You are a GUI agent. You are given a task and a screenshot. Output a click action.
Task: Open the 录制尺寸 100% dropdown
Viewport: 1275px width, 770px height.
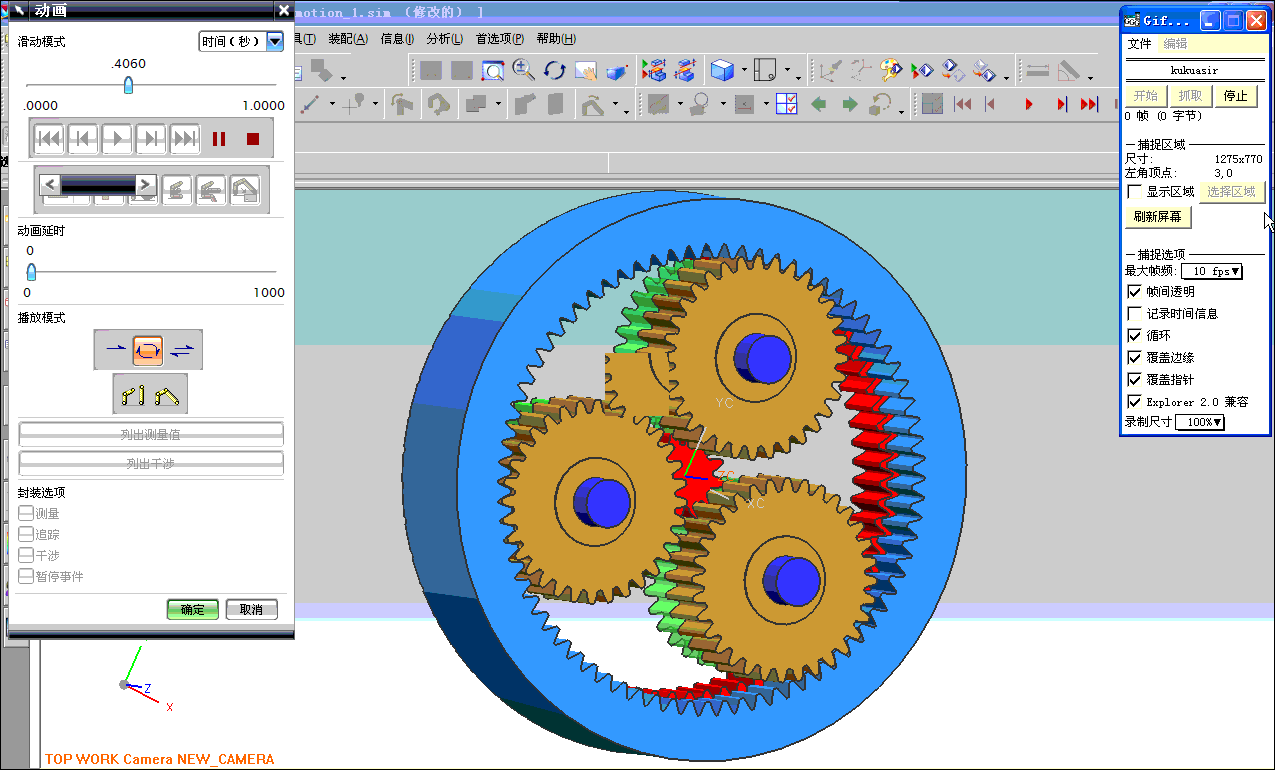click(x=1200, y=422)
